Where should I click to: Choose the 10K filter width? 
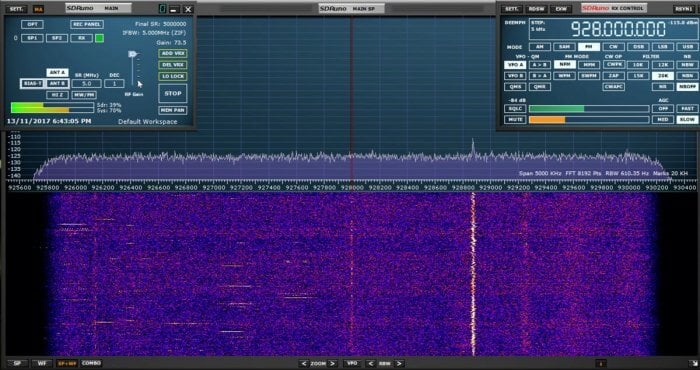click(x=638, y=65)
